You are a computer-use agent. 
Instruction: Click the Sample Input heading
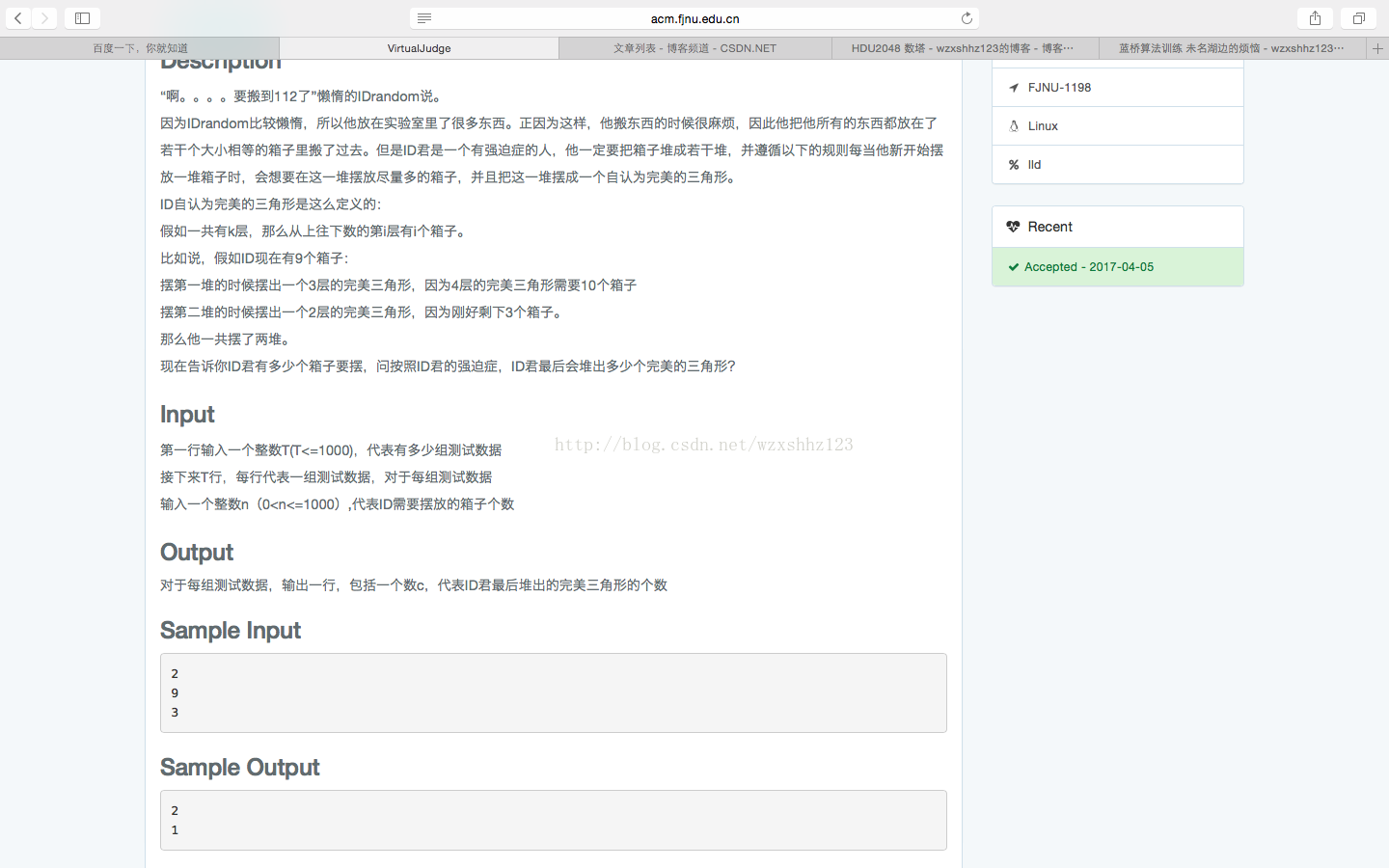(231, 631)
